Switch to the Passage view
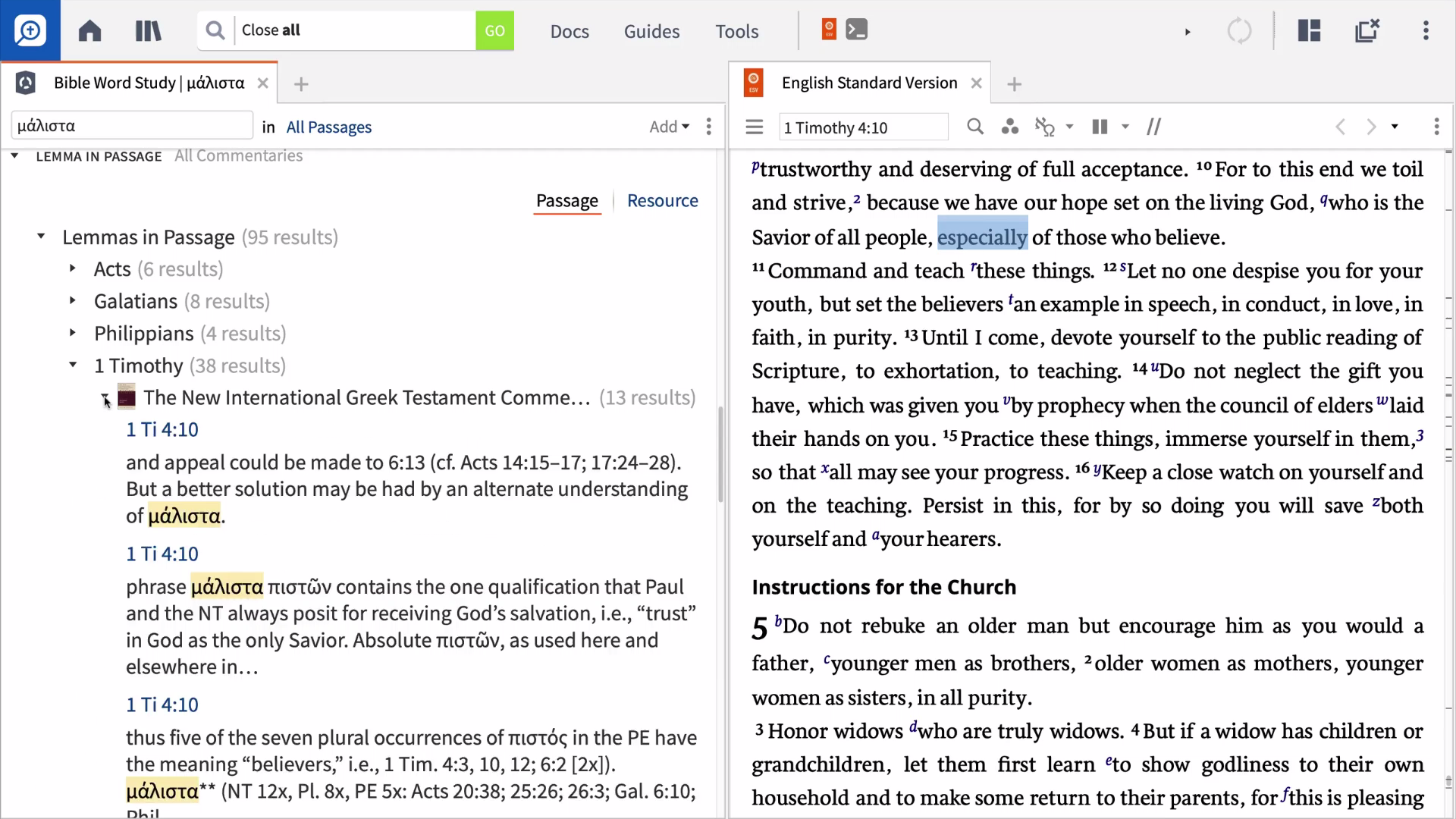The image size is (1456, 819). (567, 201)
